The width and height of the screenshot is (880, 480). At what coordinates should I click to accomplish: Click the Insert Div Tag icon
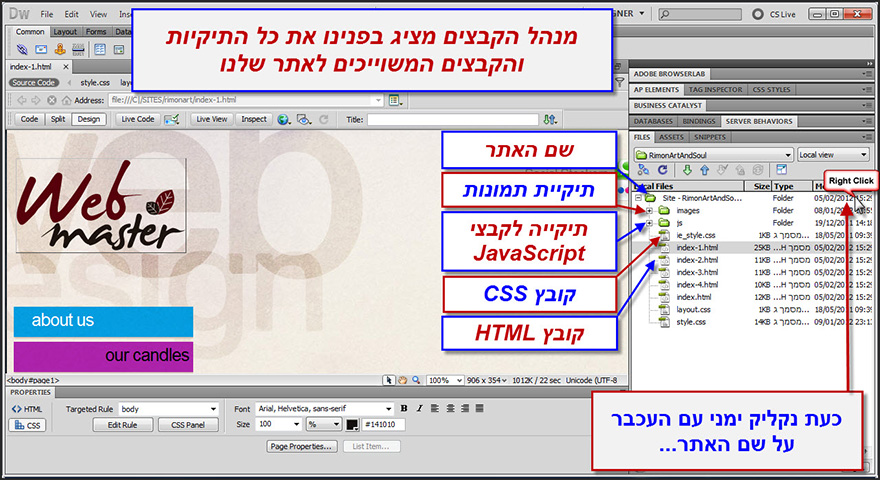(118, 49)
